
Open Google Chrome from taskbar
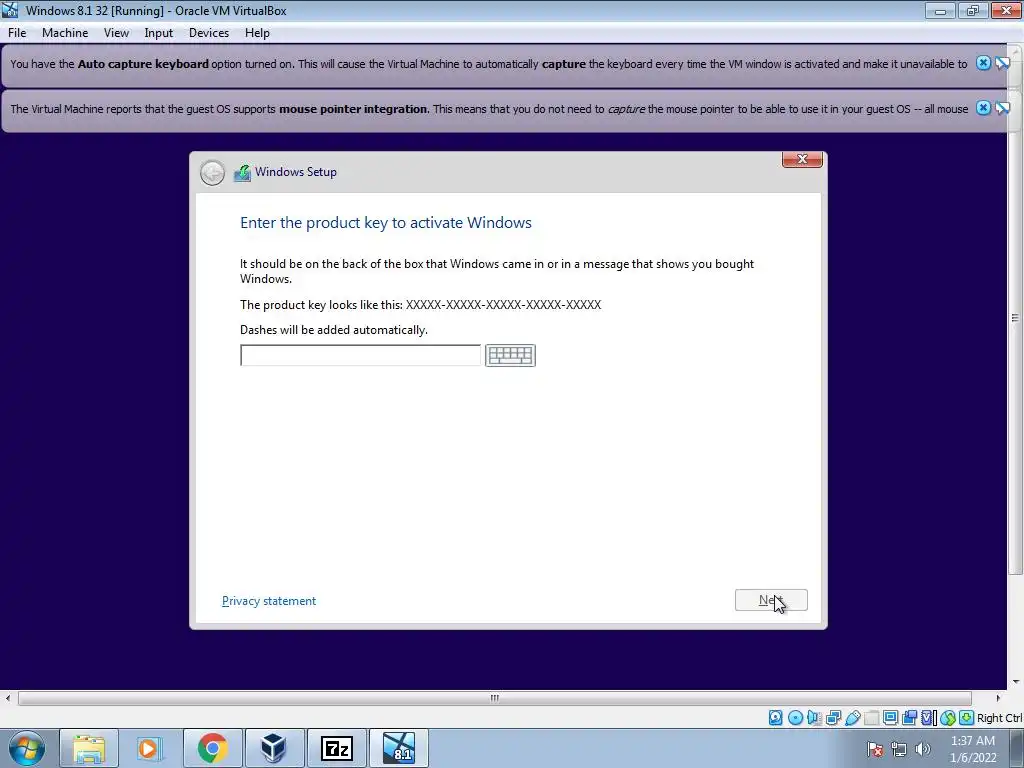click(212, 748)
